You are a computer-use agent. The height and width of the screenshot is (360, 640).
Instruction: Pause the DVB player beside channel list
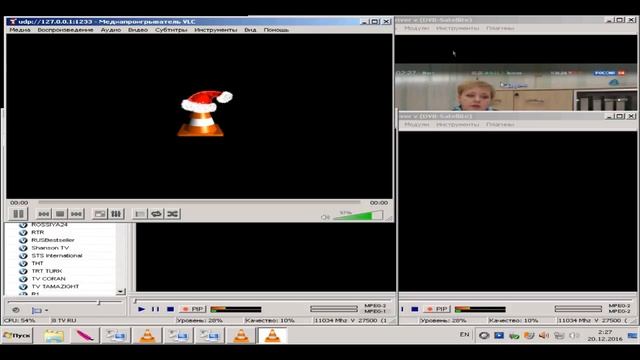[156, 309]
